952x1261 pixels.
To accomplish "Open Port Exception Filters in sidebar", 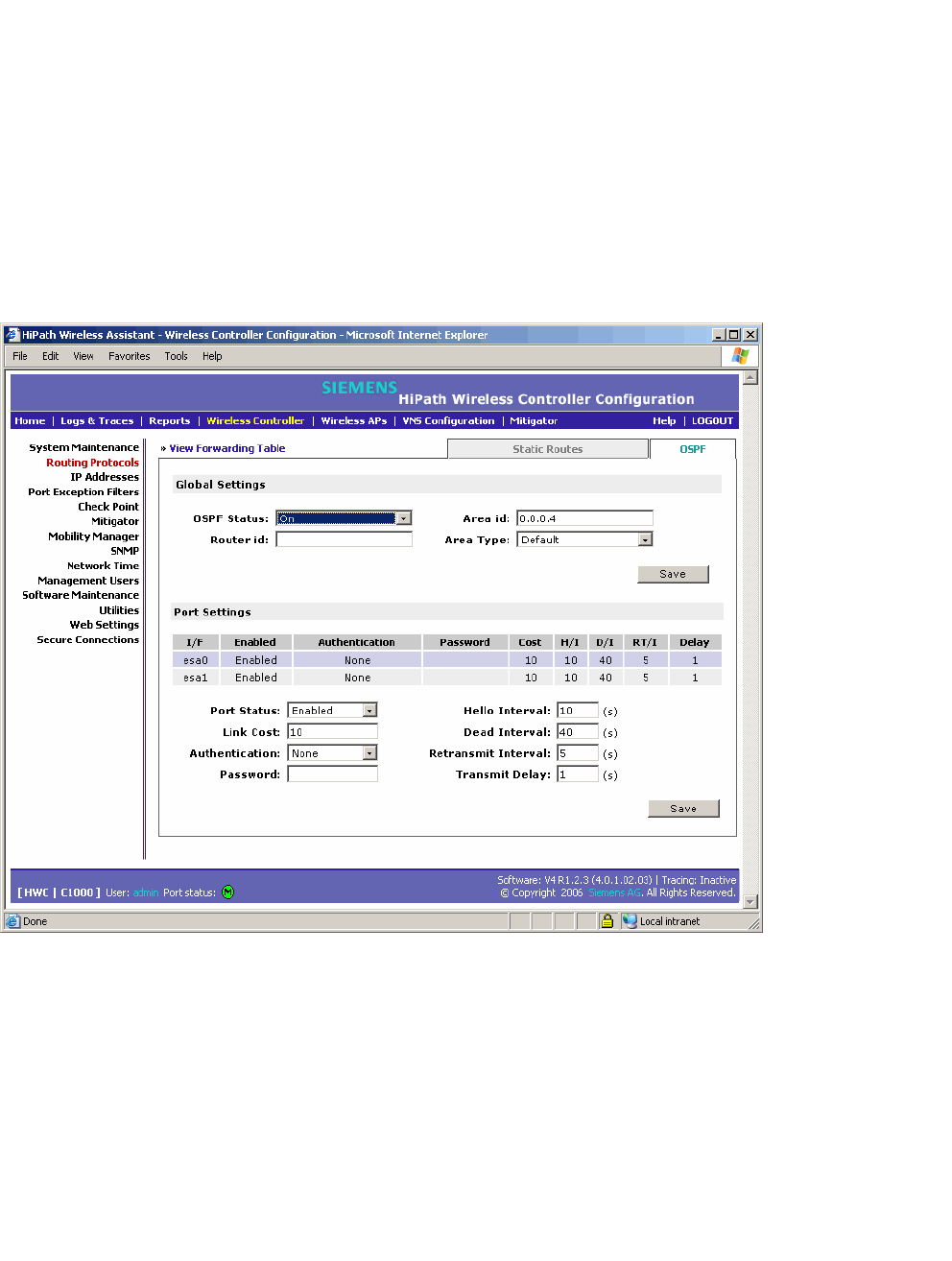I will pos(83,491).
